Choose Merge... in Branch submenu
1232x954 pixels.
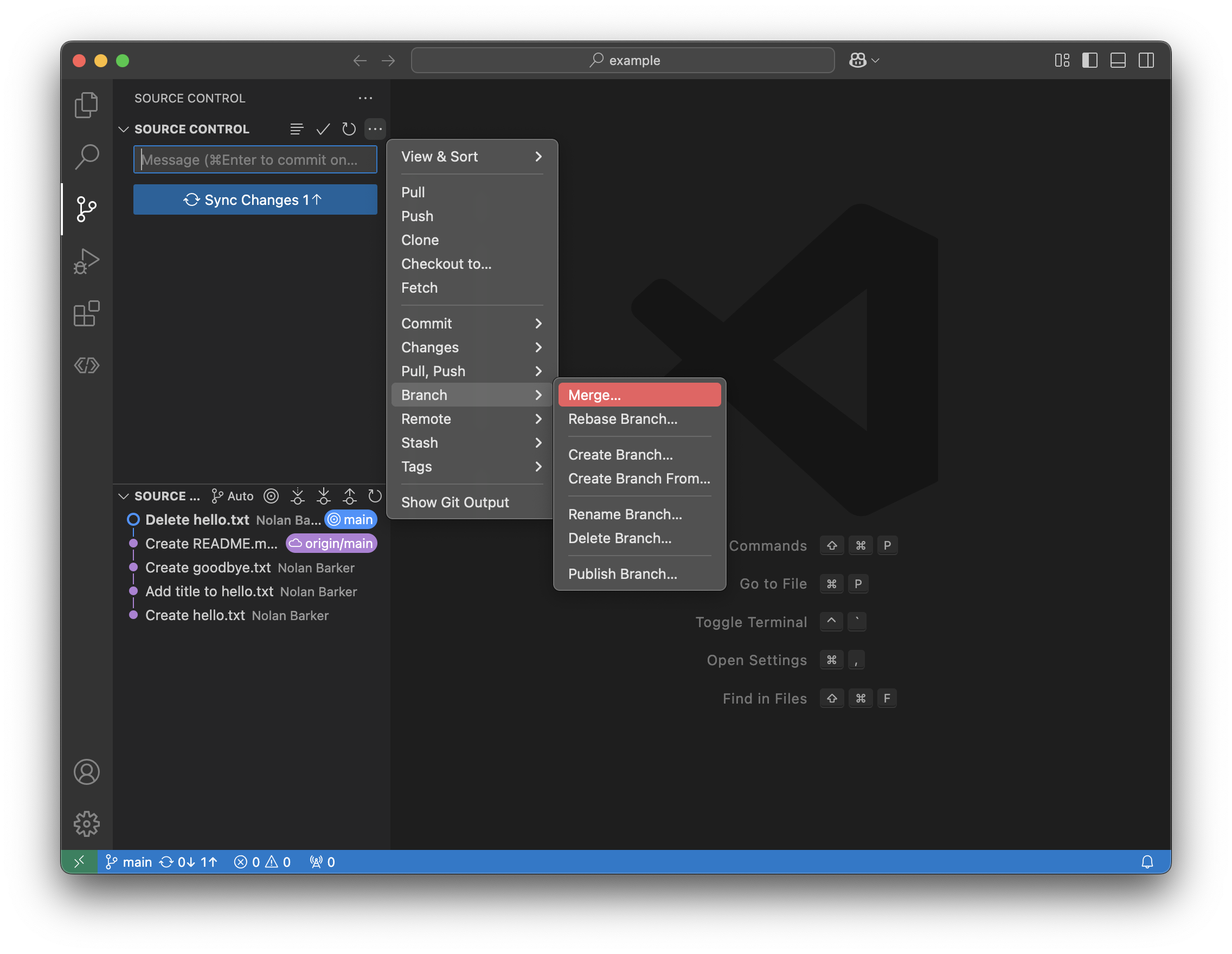(x=639, y=395)
